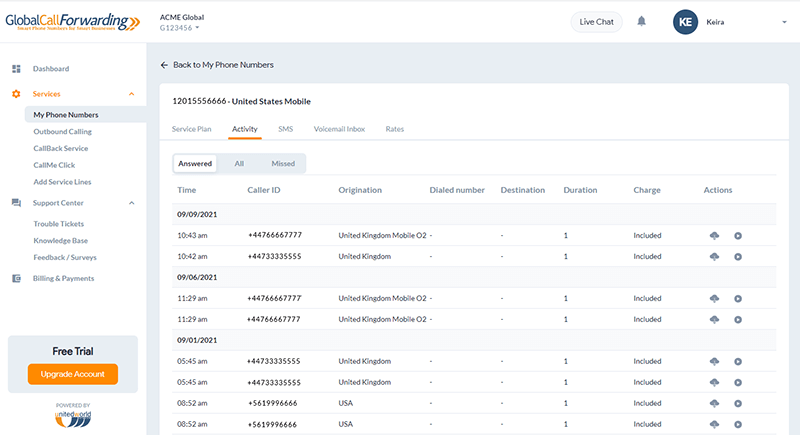The height and width of the screenshot is (435, 800).
Task: Show only Answered calls
Action: pos(195,164)
